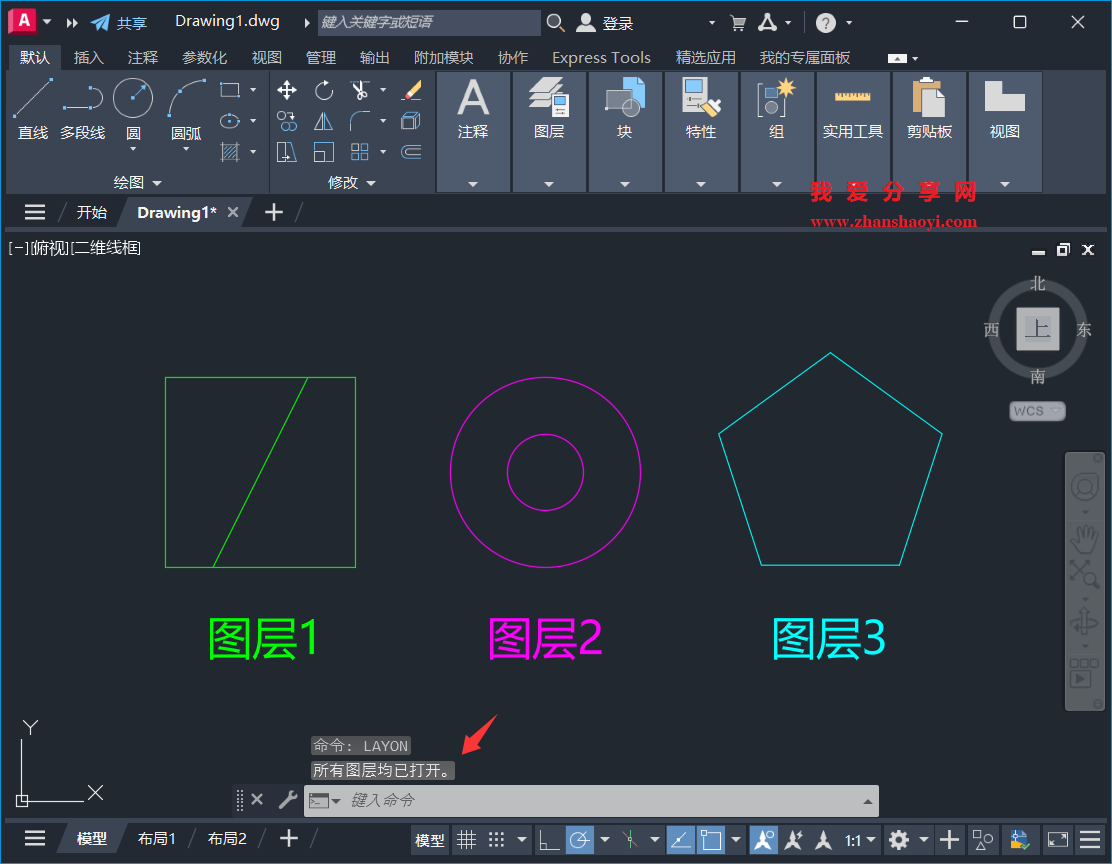The width and height of the screenshot is (1112, 864).
Task: Select the Move tool in 修改 panel
Action: coord(286,90)
